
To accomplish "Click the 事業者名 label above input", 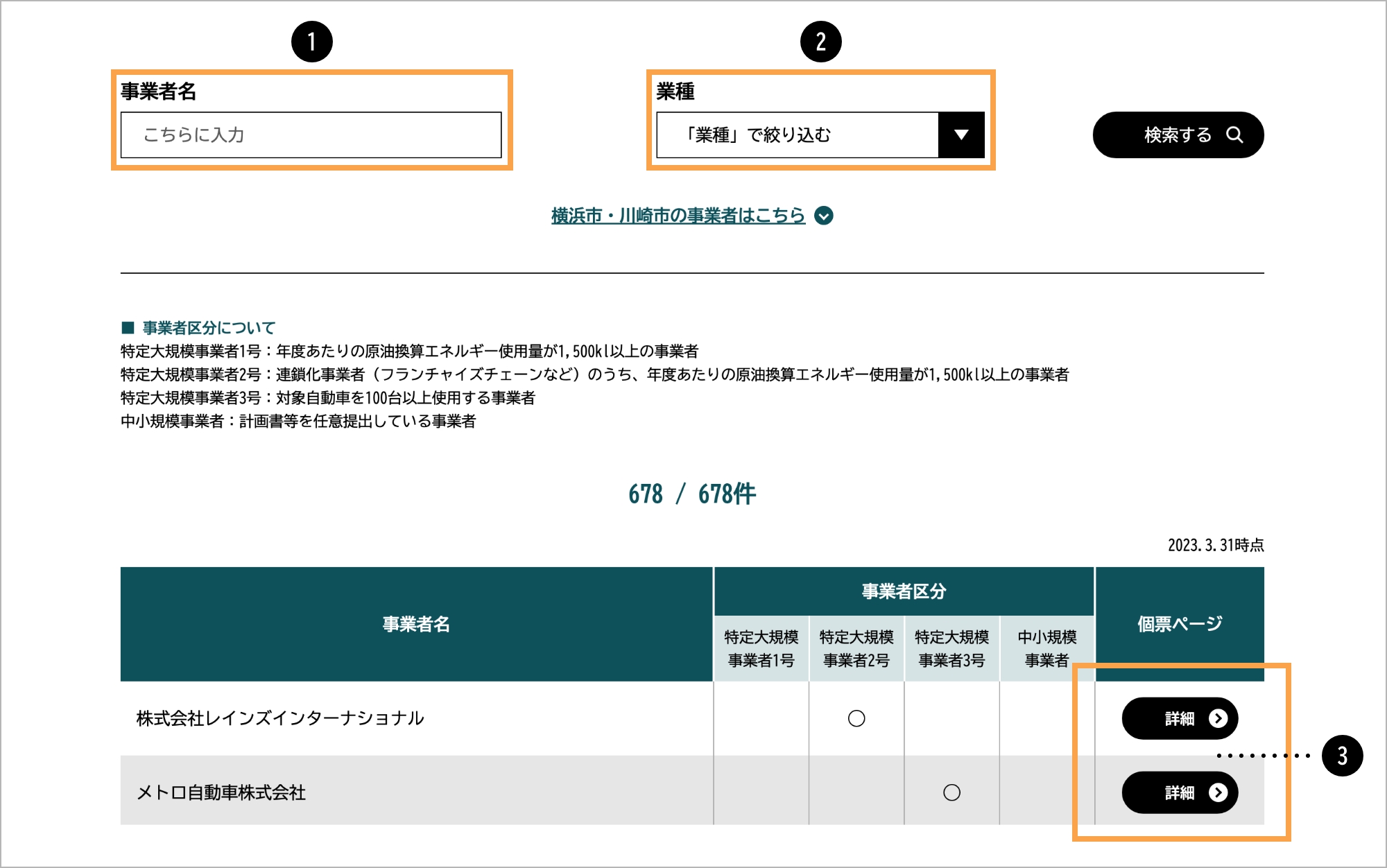I will [x=159, y=91].
